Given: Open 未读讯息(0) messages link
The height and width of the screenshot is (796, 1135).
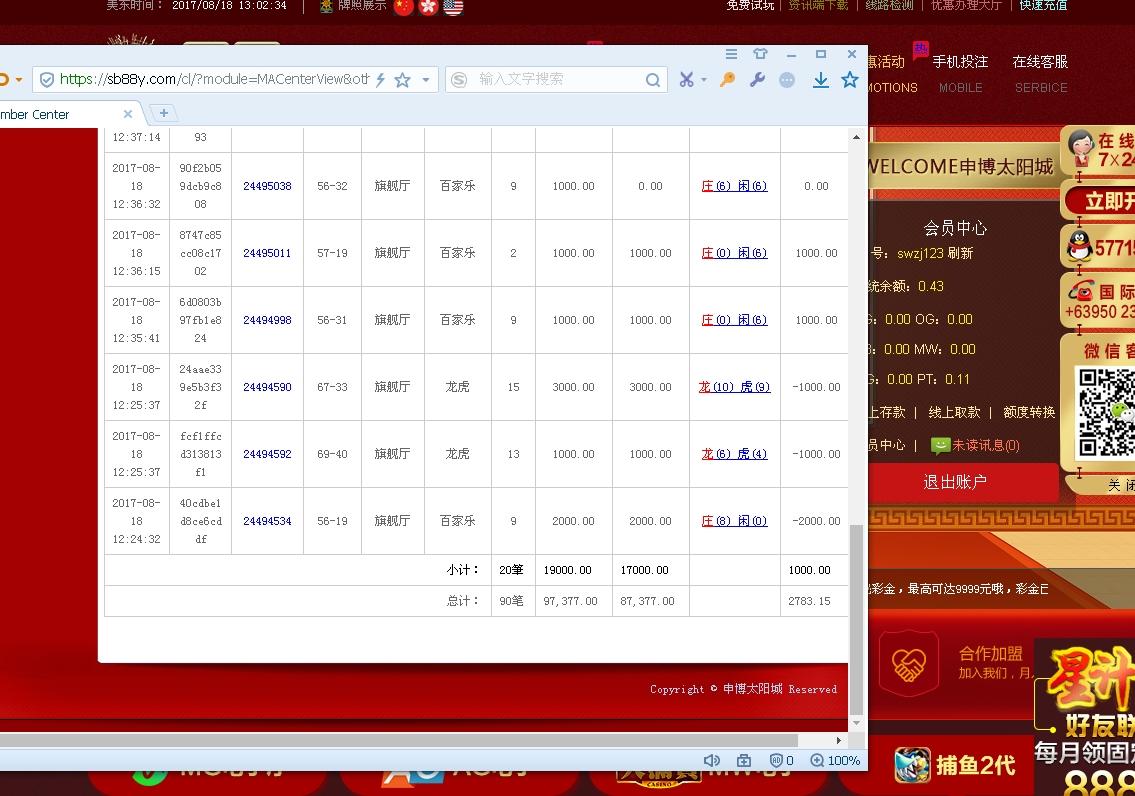Looking at the screenshot, I should click(975, 446).
